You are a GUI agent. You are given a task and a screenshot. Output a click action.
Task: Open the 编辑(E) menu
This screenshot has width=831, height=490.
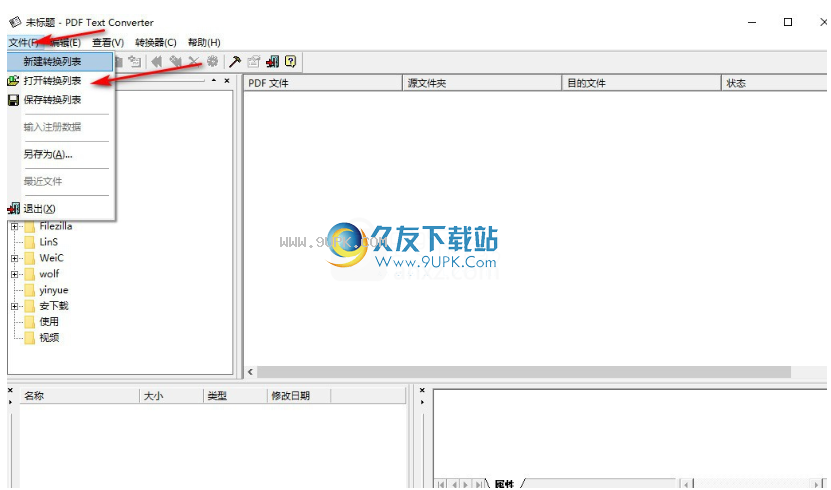[66, 42]
